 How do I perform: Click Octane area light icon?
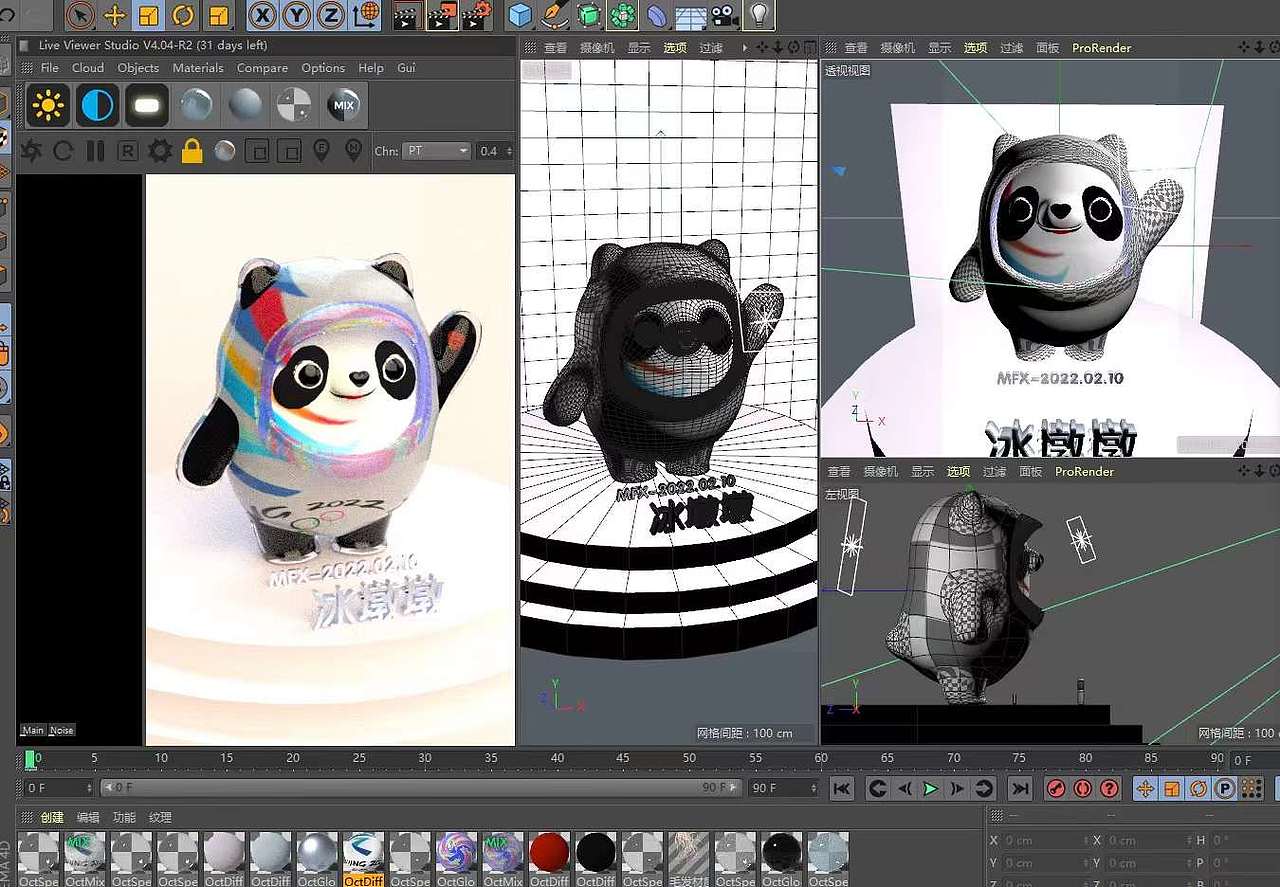pos(147,105)
